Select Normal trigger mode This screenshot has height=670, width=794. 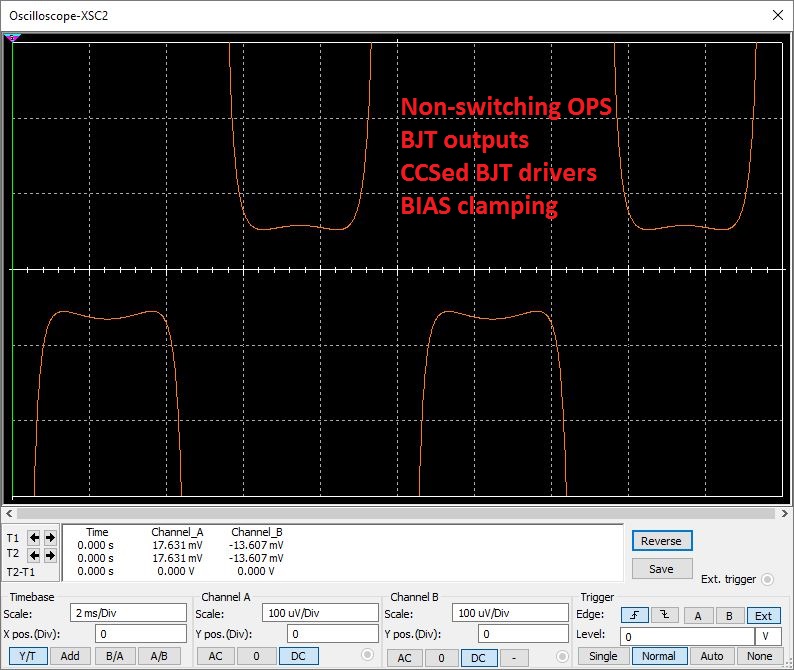pos(659,656)
